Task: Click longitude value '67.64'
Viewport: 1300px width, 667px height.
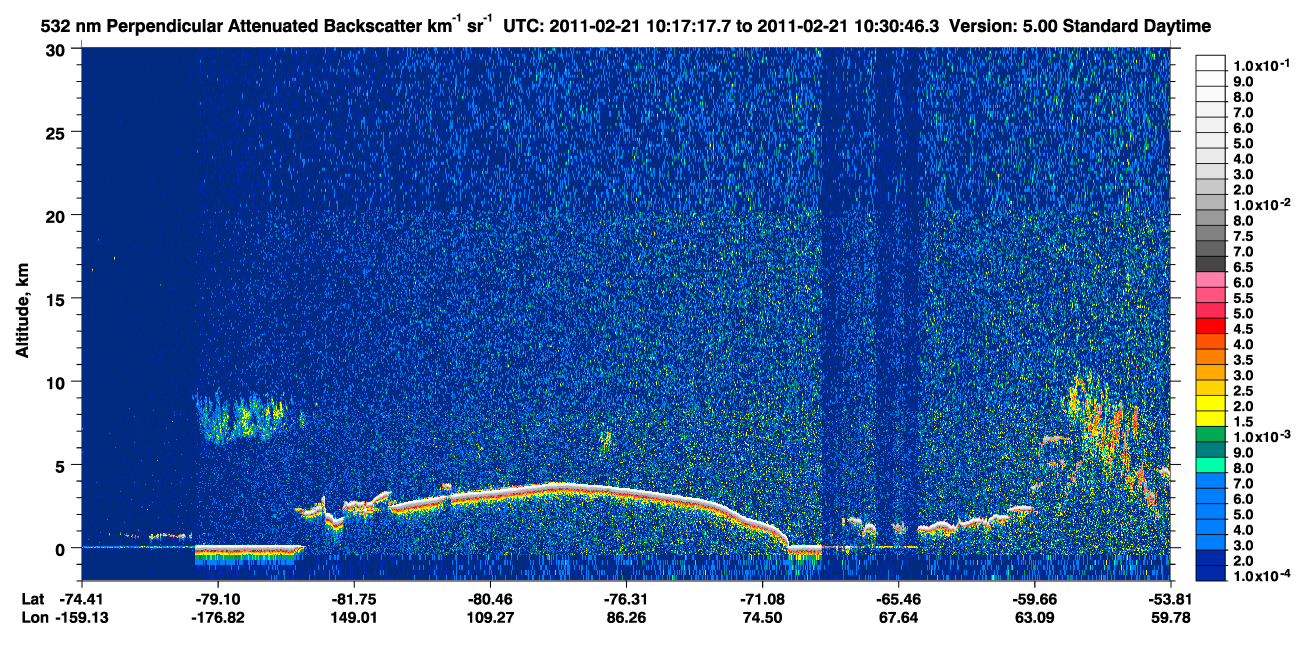Action: [x=898, y=617]
